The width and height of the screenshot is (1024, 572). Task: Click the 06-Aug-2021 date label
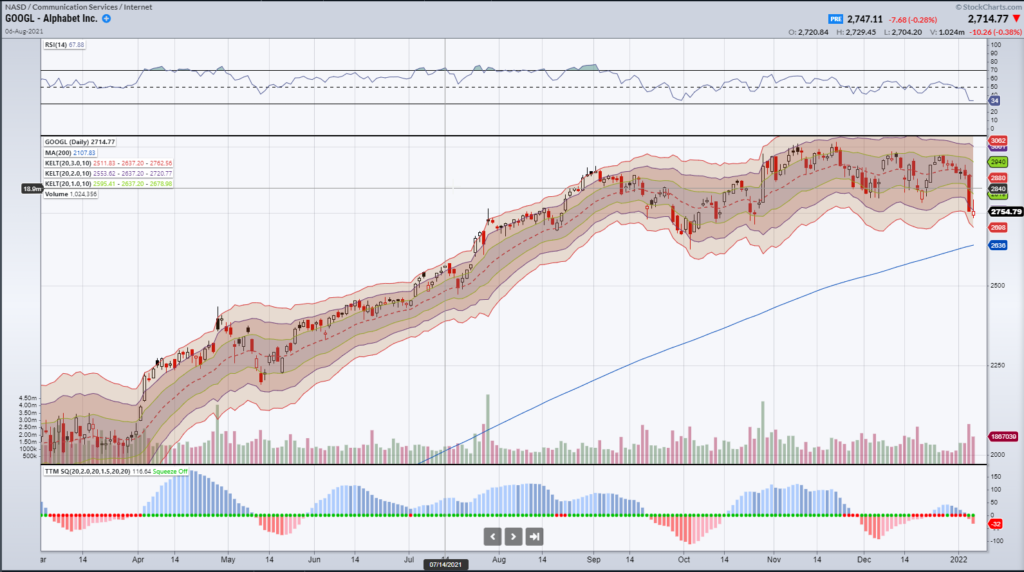pos(24,31)
